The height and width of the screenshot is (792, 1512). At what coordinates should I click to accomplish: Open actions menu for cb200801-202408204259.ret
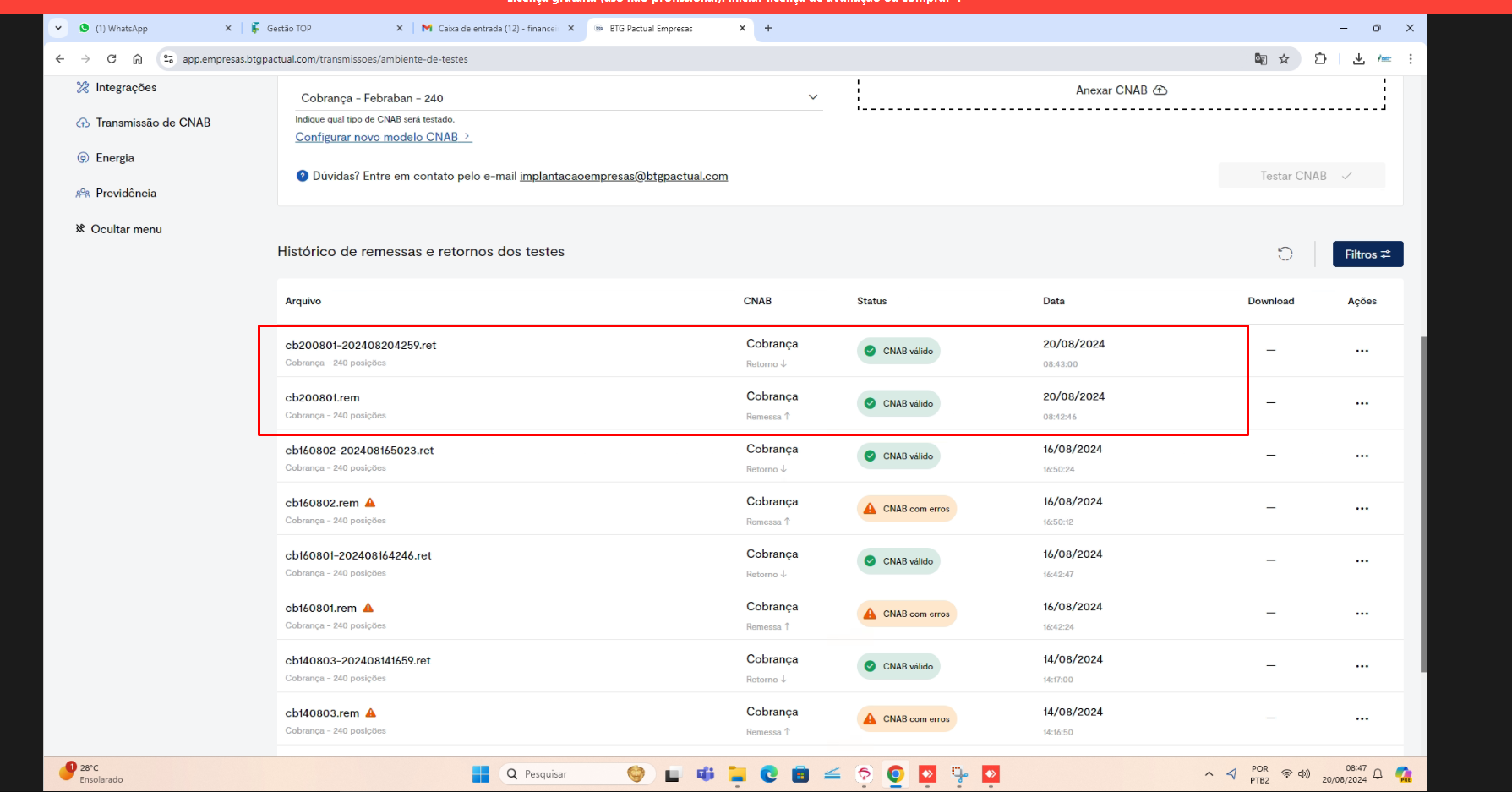click(x=1362, y=351)
